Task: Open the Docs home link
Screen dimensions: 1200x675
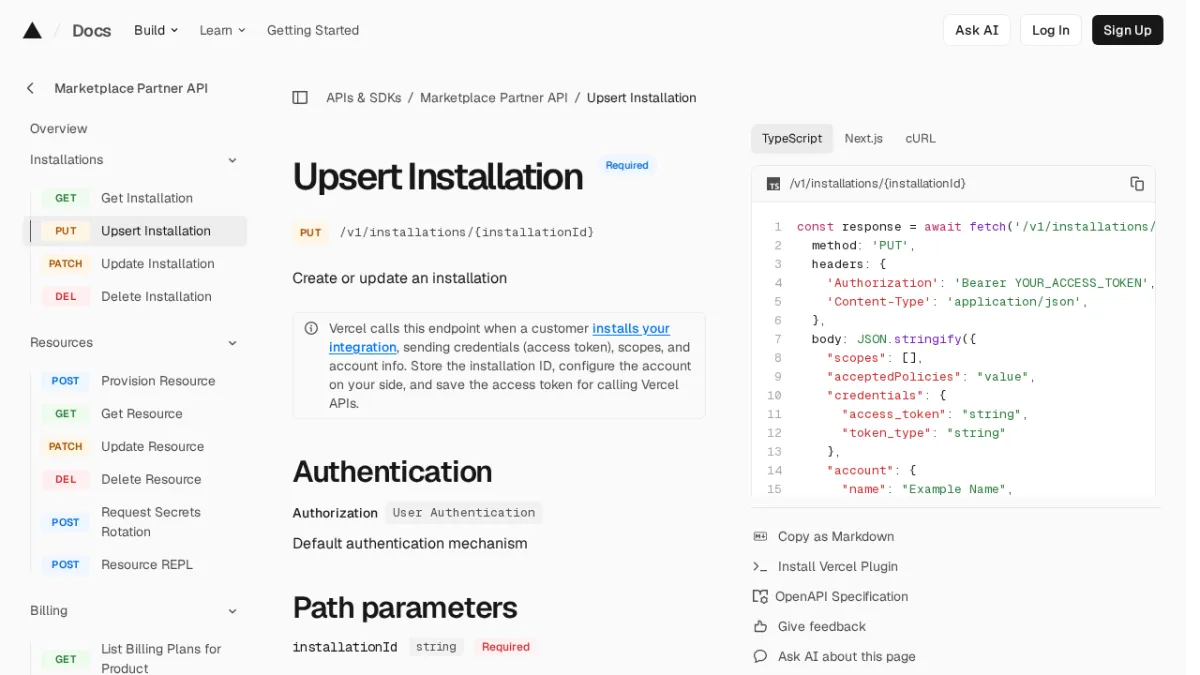Action: click(x=91, y=30)
